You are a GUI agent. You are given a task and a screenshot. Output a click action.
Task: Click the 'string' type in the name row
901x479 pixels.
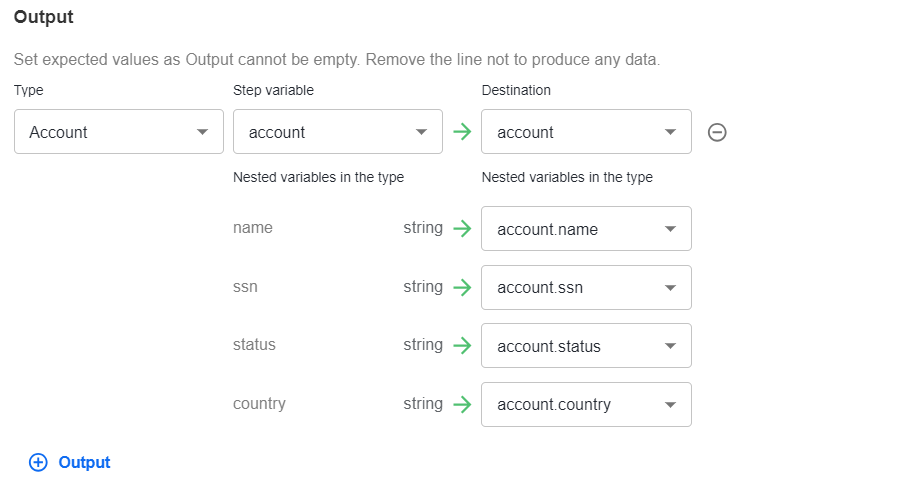coord(423,228)
